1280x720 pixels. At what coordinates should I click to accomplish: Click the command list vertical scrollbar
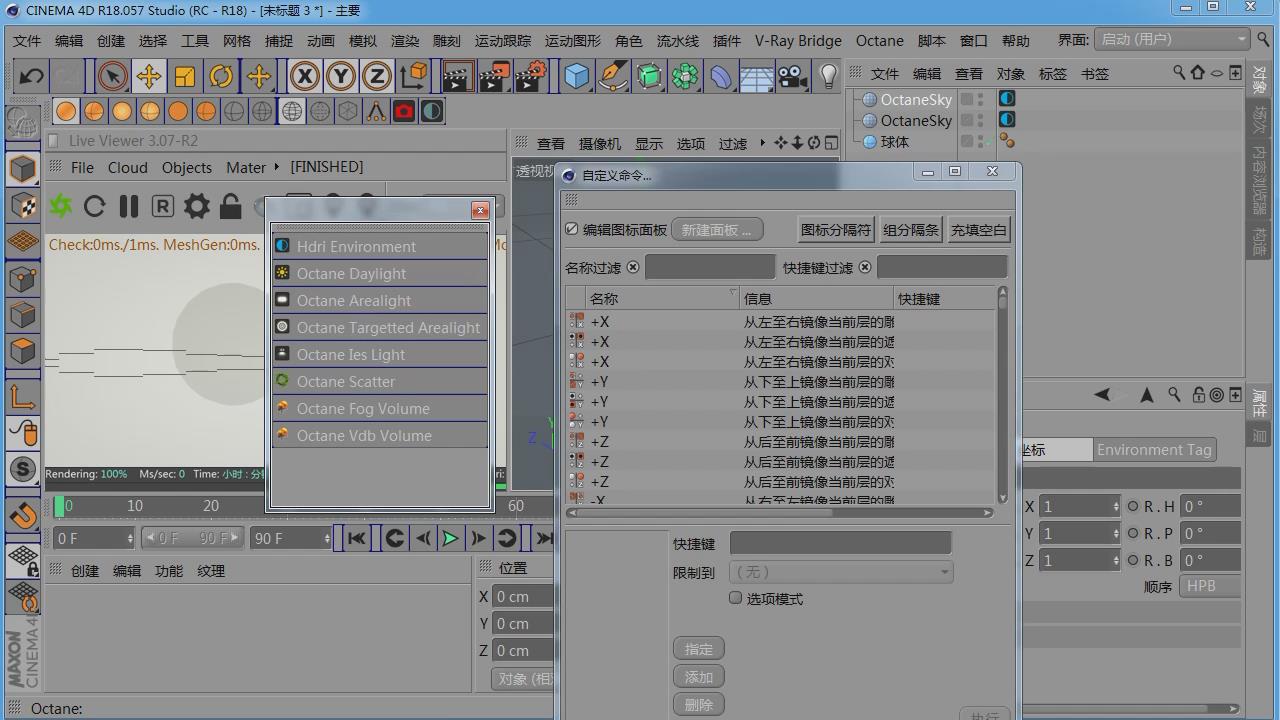tap(1002, 395)
